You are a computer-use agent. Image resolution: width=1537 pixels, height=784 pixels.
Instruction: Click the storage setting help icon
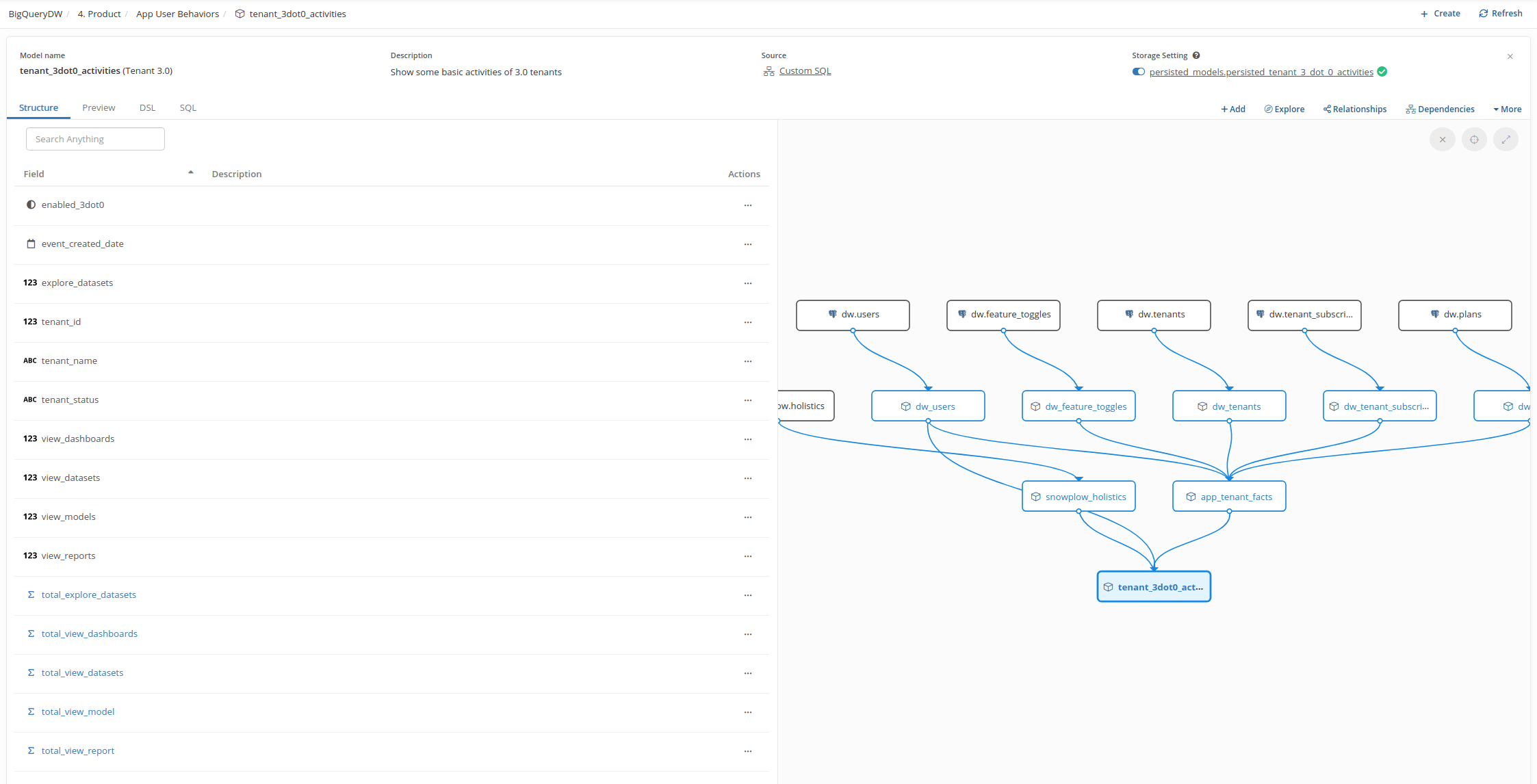point(1196,55)
